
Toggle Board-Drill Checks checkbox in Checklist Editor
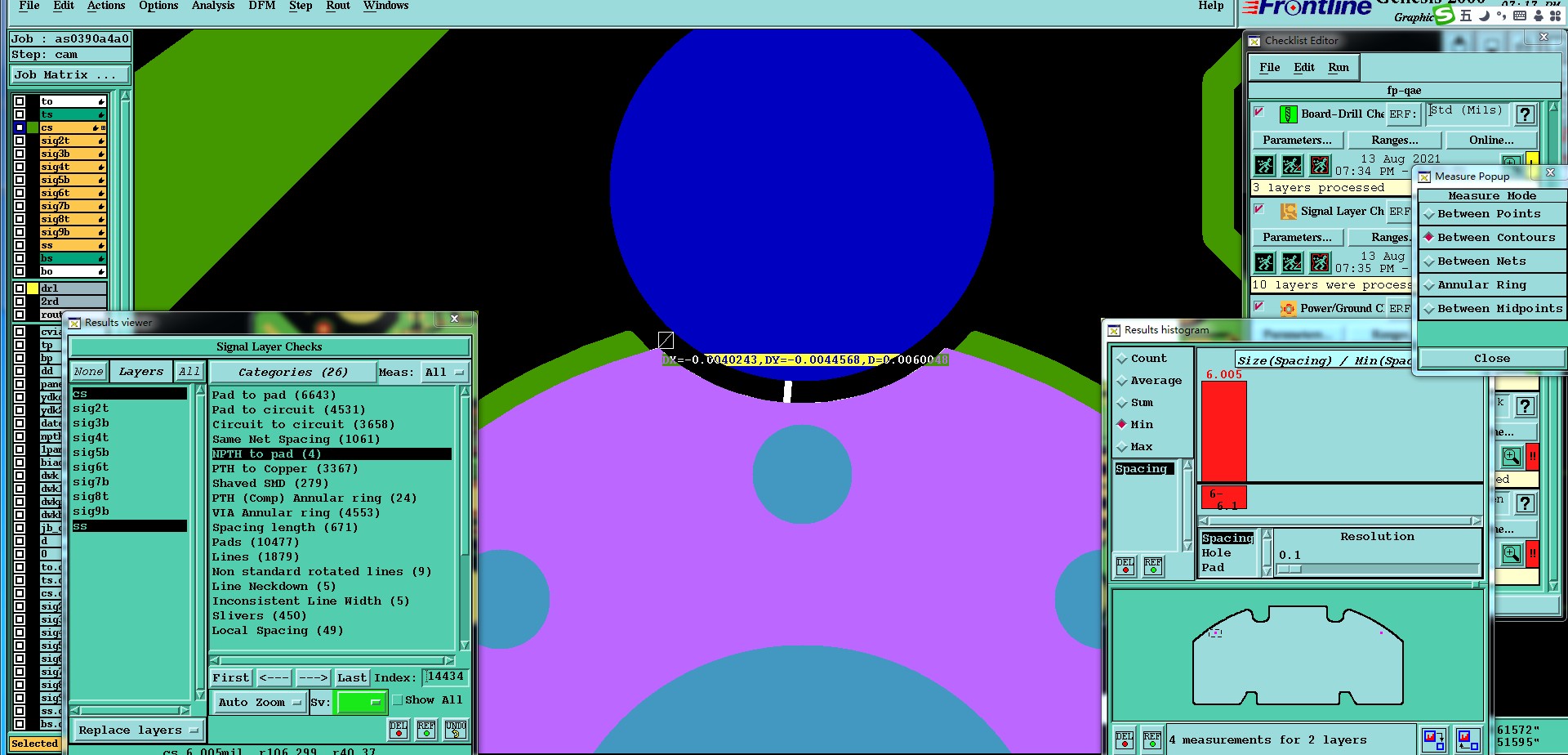pos(1259,112)
